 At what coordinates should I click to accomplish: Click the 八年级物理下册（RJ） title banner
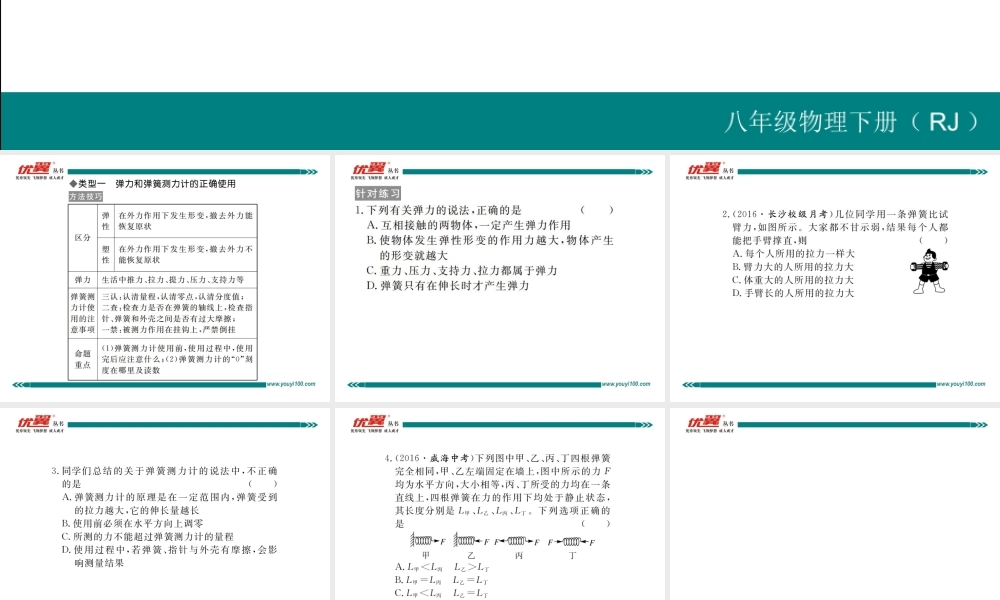point(852,118)
